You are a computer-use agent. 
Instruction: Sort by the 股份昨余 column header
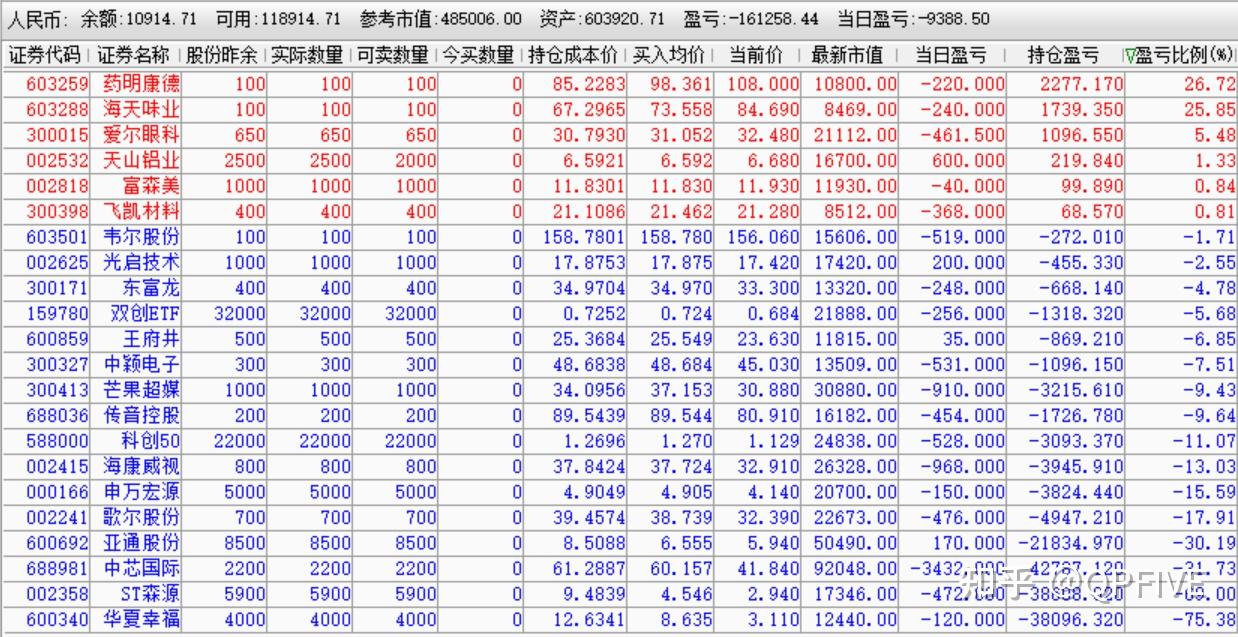point(223,55)
